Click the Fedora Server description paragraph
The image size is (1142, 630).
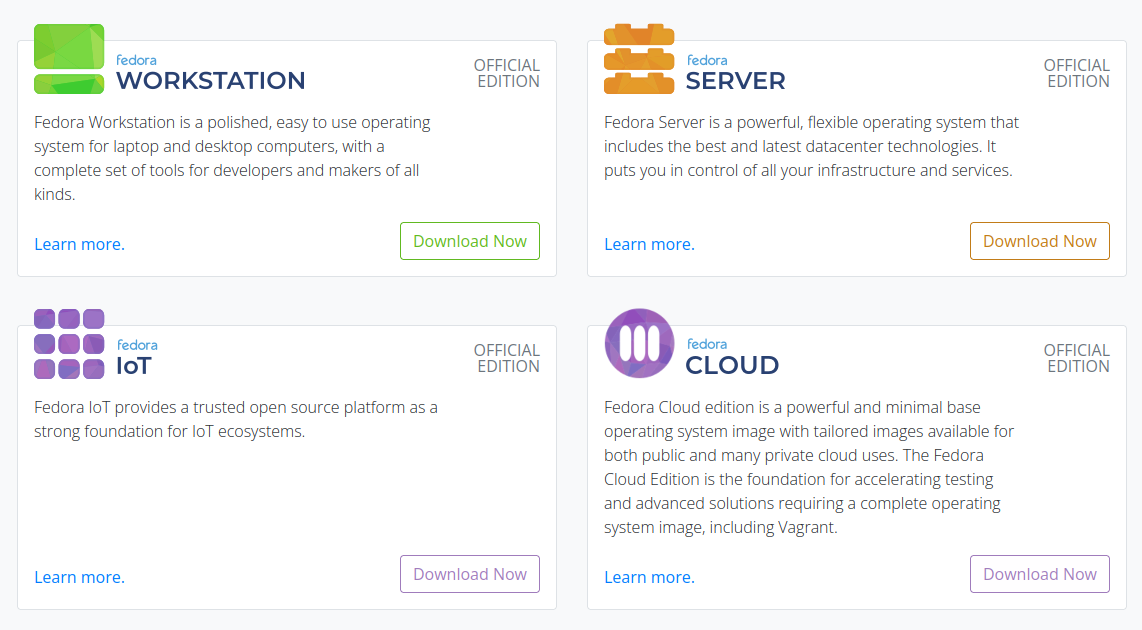pos(811,146)
